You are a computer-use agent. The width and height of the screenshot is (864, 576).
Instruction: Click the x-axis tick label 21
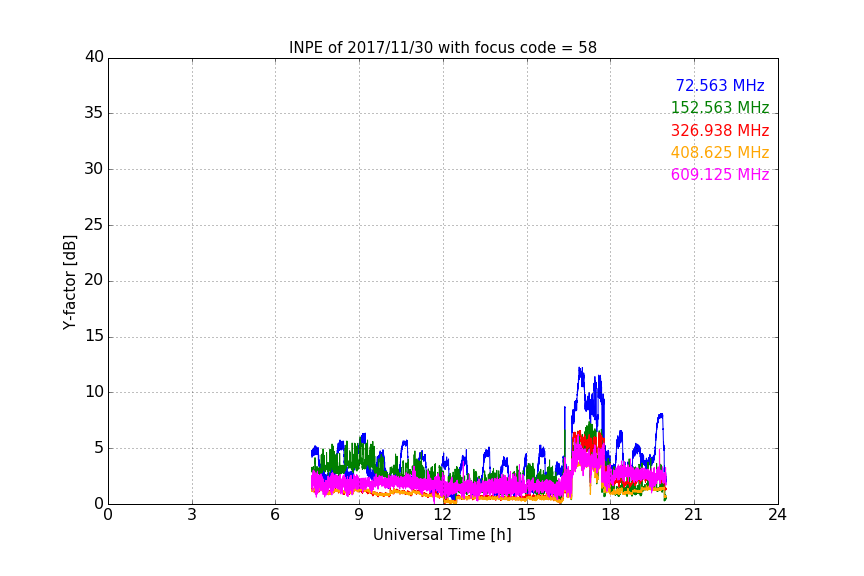point(694,515)
